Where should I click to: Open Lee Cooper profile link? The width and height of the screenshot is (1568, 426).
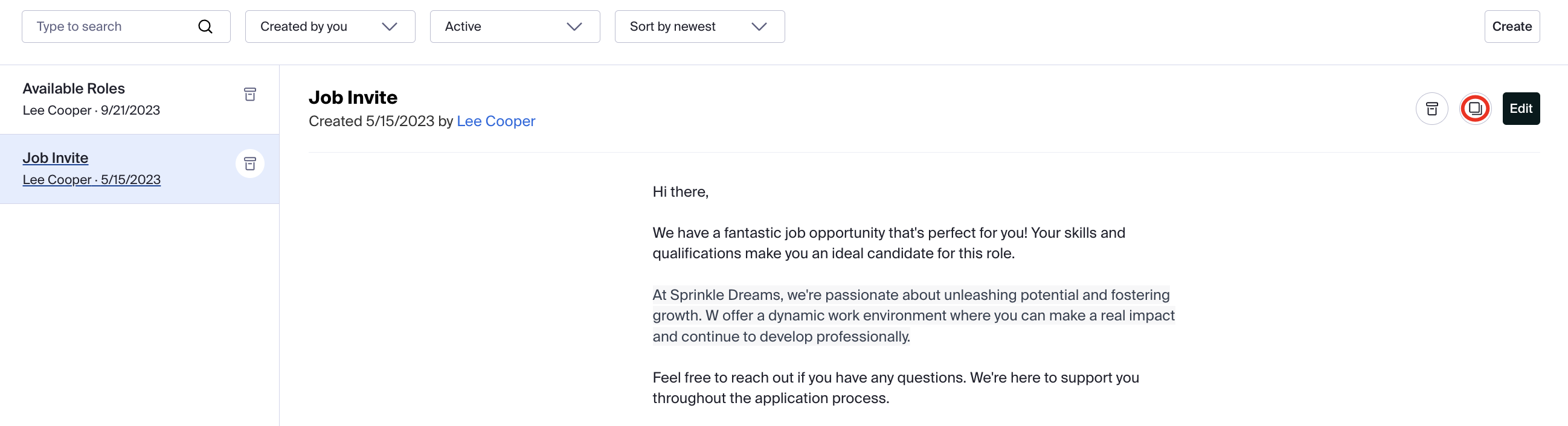(x=495, y=121)
